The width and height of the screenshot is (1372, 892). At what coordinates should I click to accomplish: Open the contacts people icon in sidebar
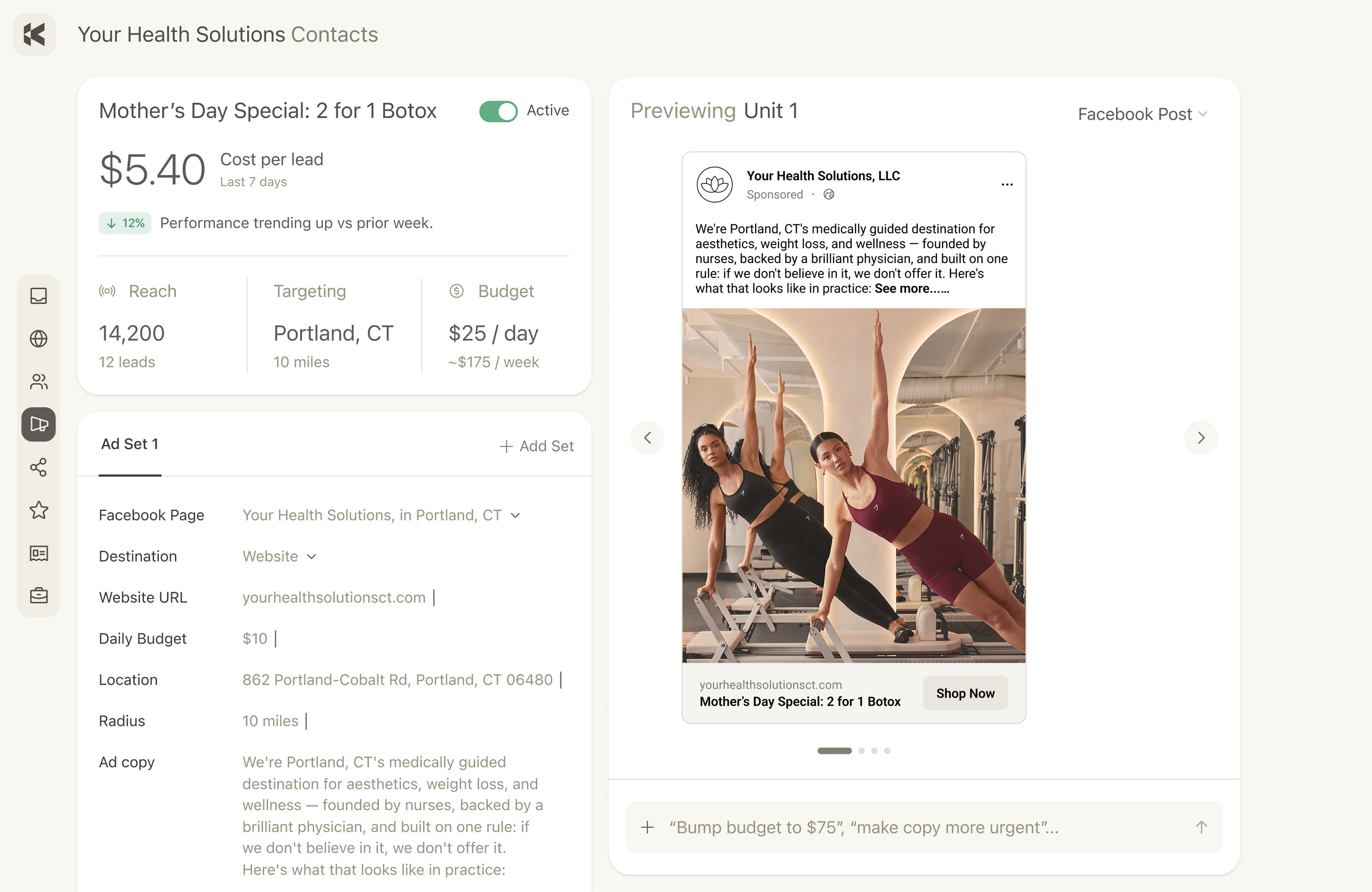(38, 381)
